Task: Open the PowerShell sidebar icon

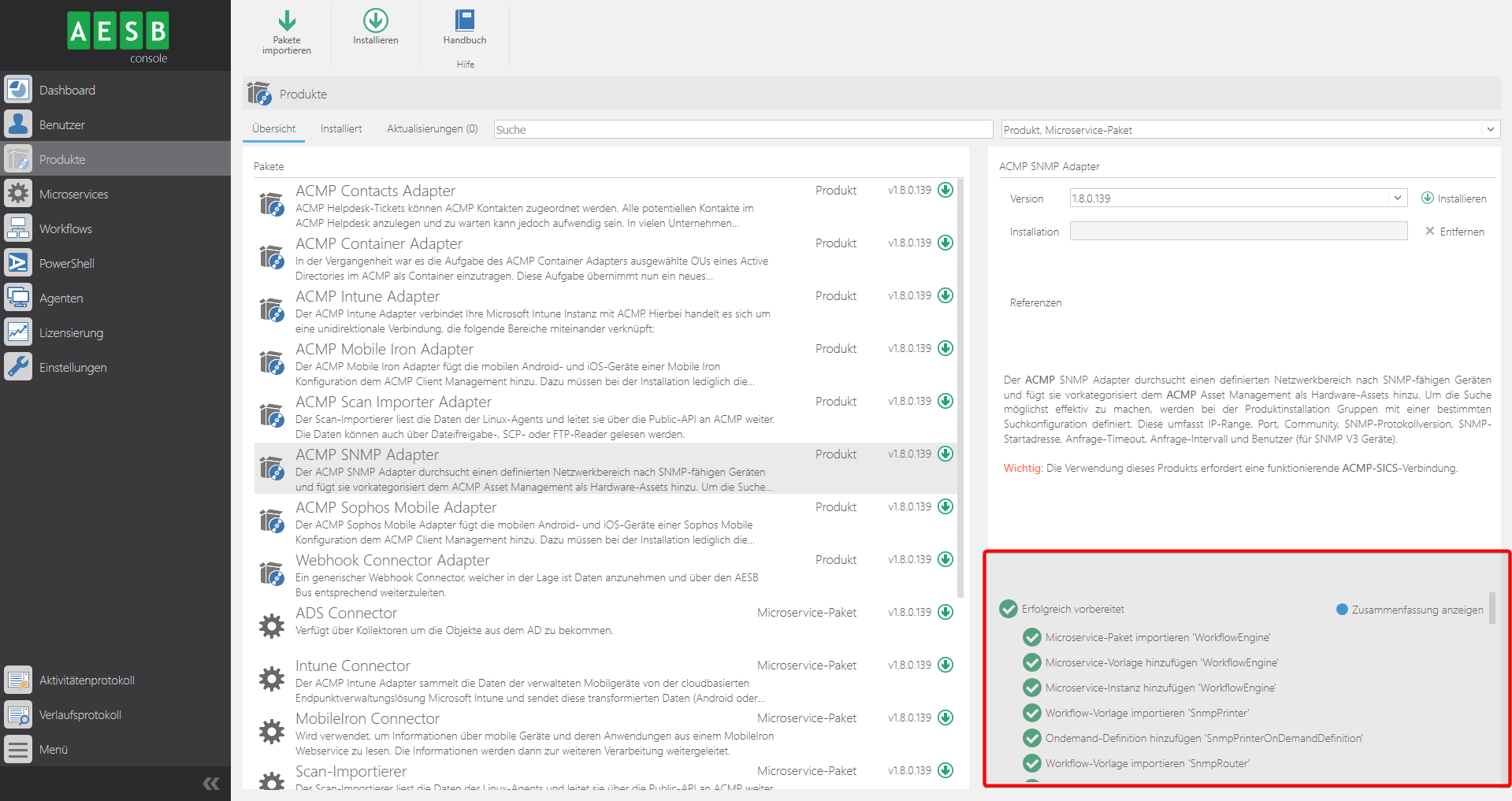Action: pyautogui.click(x=18, y=263)
